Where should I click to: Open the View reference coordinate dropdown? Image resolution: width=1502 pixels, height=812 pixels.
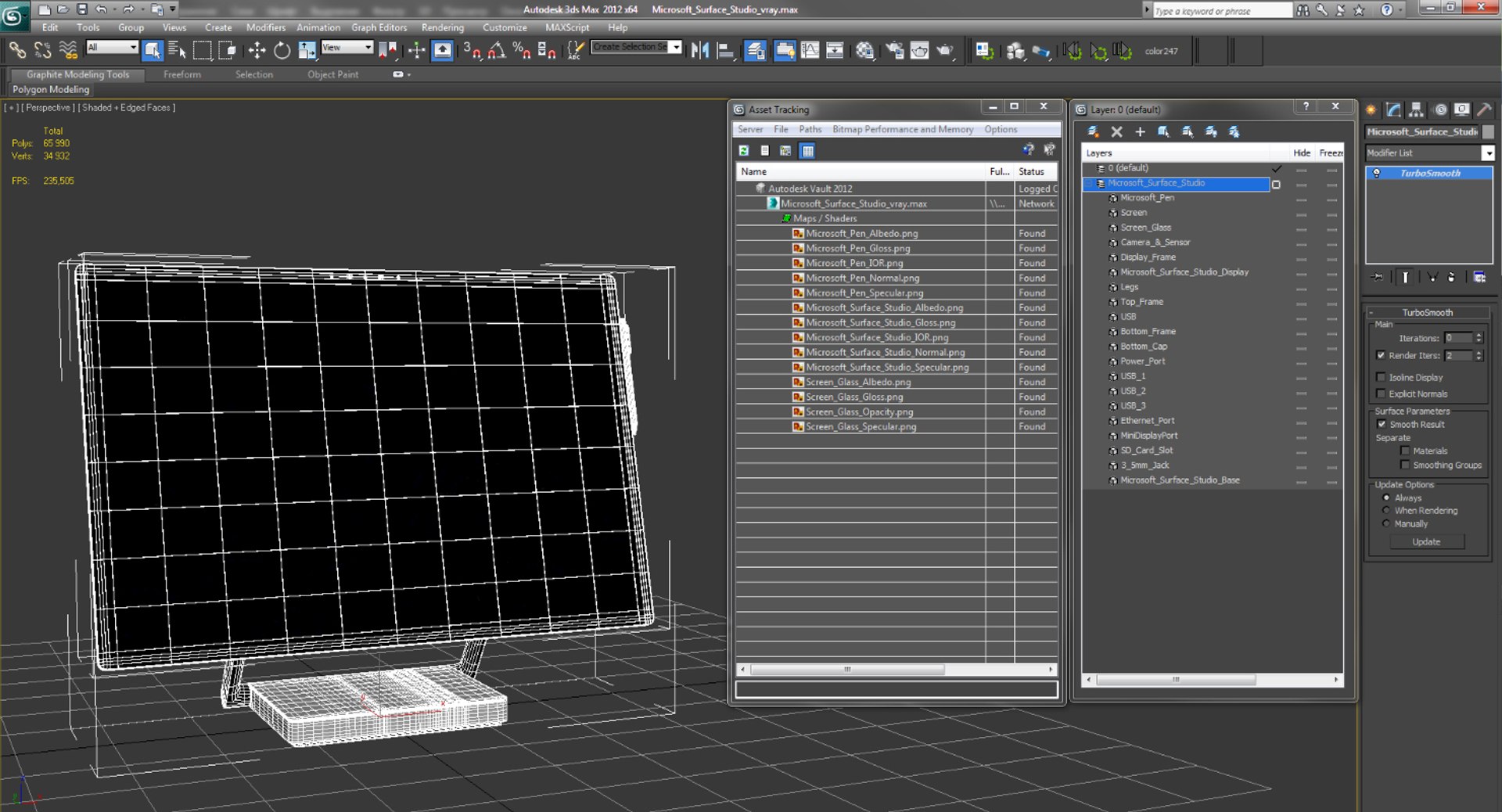(347, 48)
